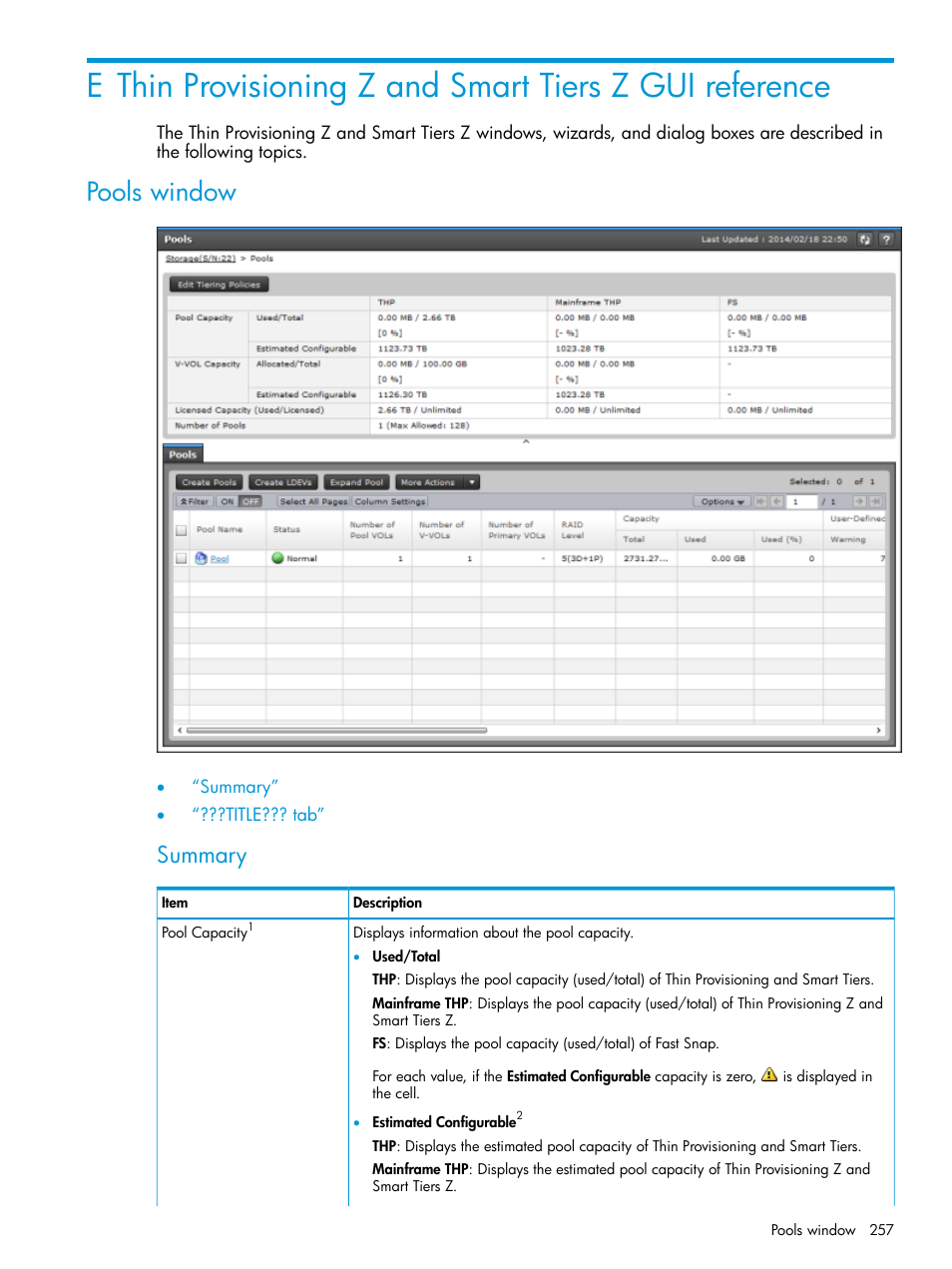Follow the "Summary" topic link
This screenshot has height=1269, width=952.
pos(236,787)
